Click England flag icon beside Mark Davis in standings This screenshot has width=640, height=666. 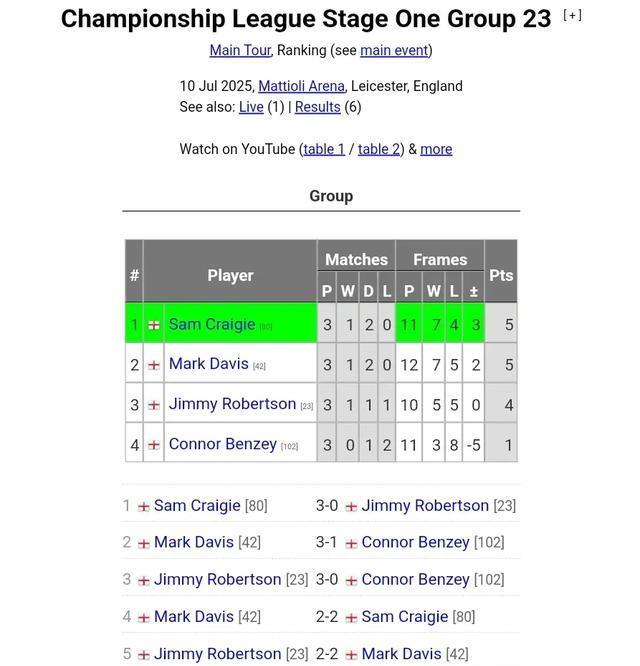click(x=154, y=365)
